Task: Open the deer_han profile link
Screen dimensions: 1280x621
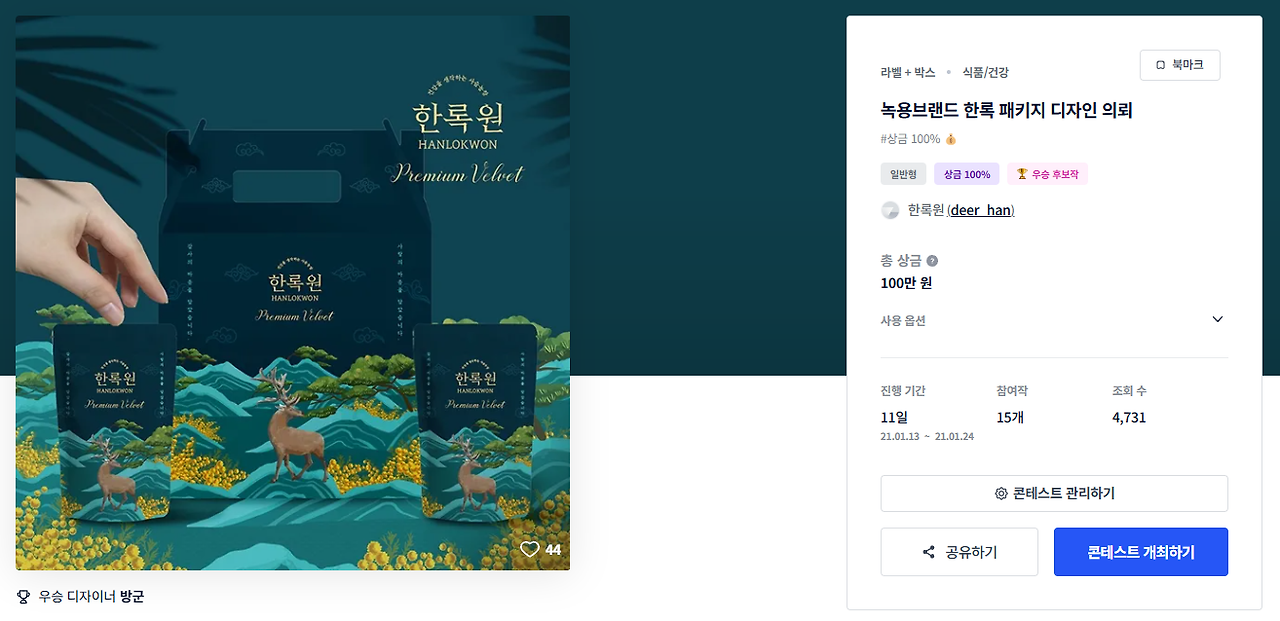Action: click(981, 210)
